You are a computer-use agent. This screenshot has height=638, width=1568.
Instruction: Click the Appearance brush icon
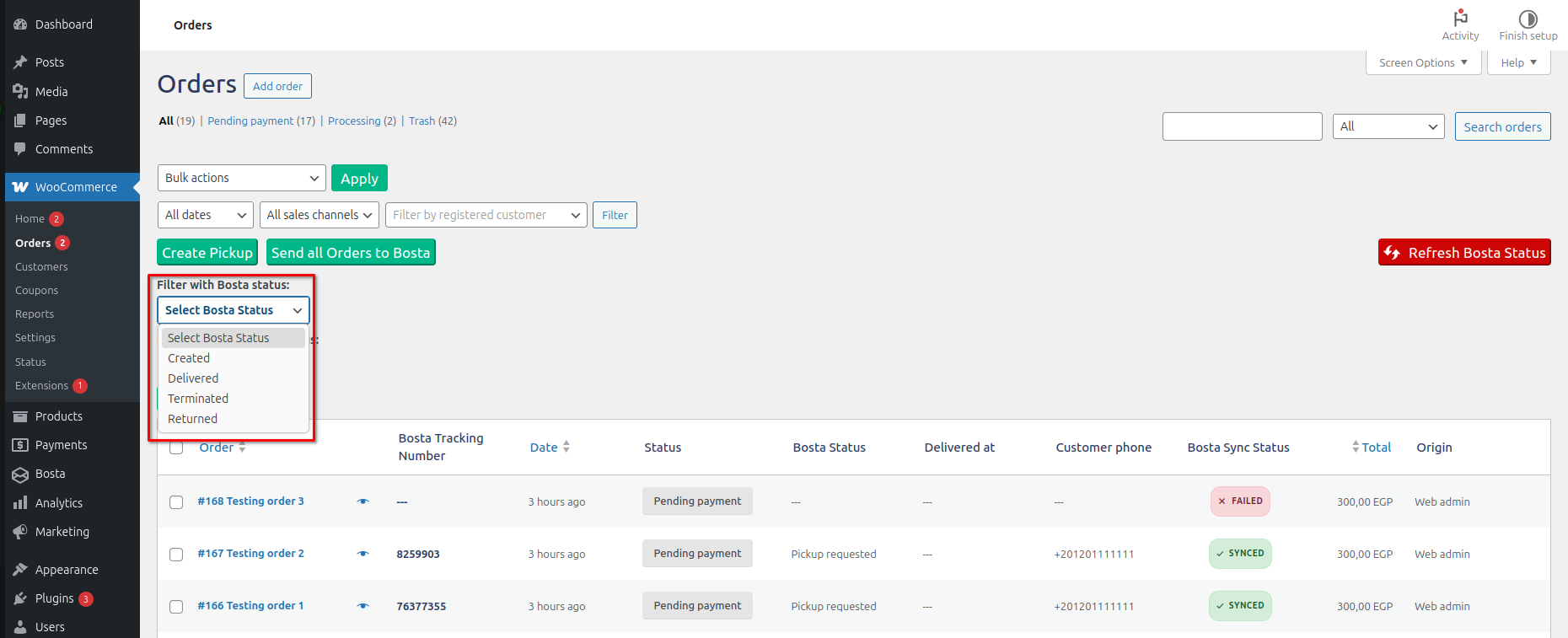pyautogui.click(x=20, y=570)
